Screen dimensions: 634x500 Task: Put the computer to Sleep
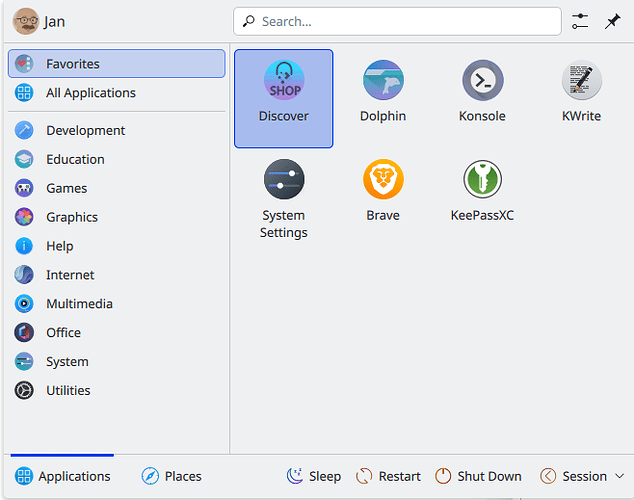pos(314,476)
